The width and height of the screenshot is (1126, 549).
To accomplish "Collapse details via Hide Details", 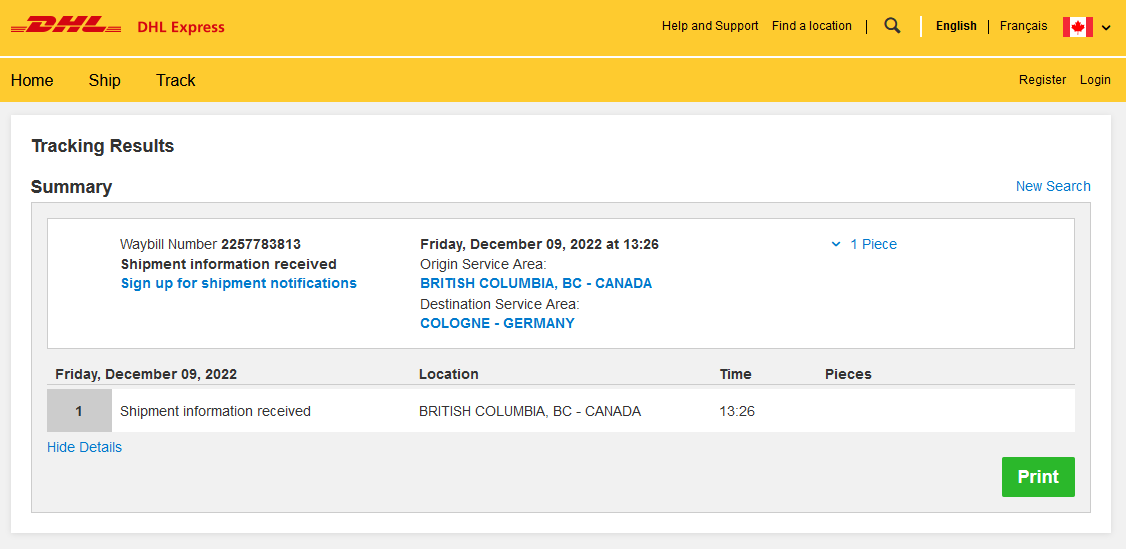I will (84, 447).
